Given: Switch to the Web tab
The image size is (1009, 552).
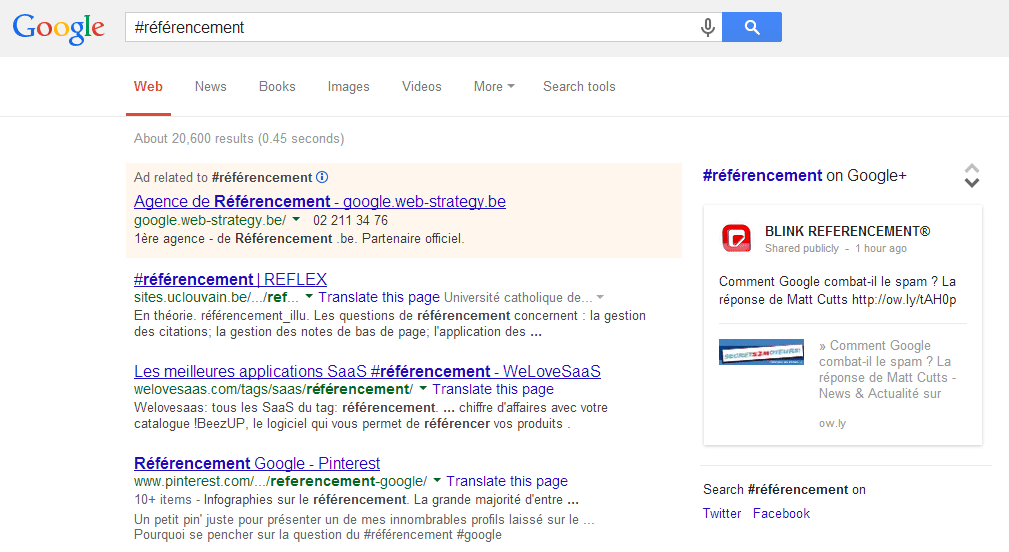Looking at the screenshot, I should coord(148,86).
